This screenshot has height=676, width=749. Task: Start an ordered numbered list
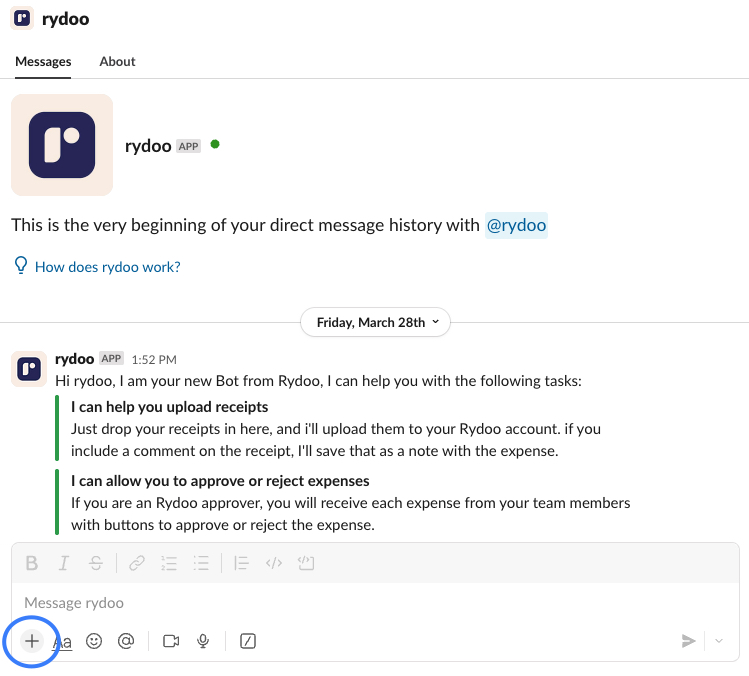169,563
